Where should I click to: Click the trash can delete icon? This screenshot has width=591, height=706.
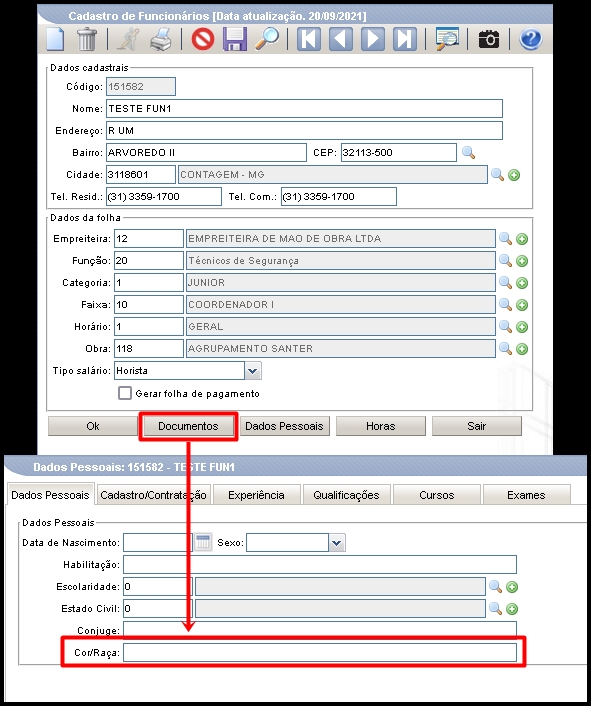(x=87, y=39)
